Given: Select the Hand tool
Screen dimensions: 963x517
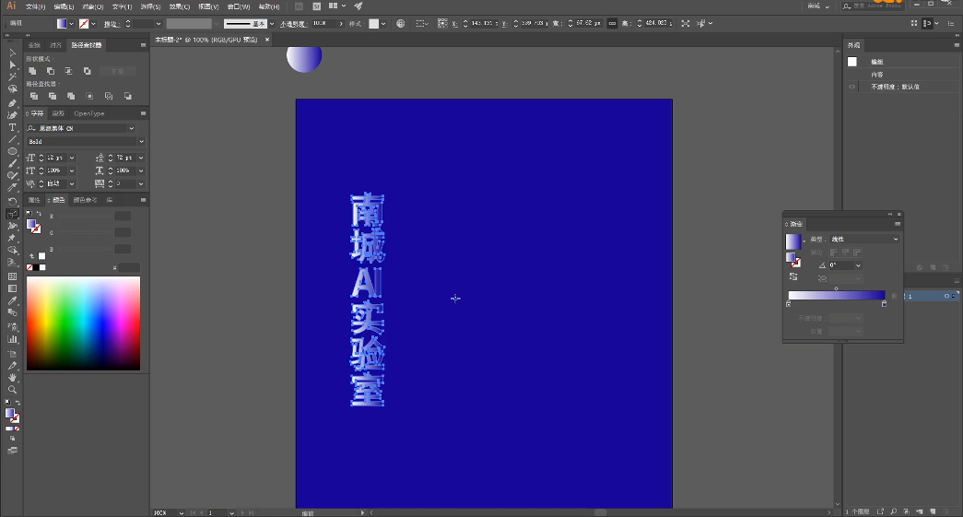Looking at the screenshot, I should pos(12,378).
